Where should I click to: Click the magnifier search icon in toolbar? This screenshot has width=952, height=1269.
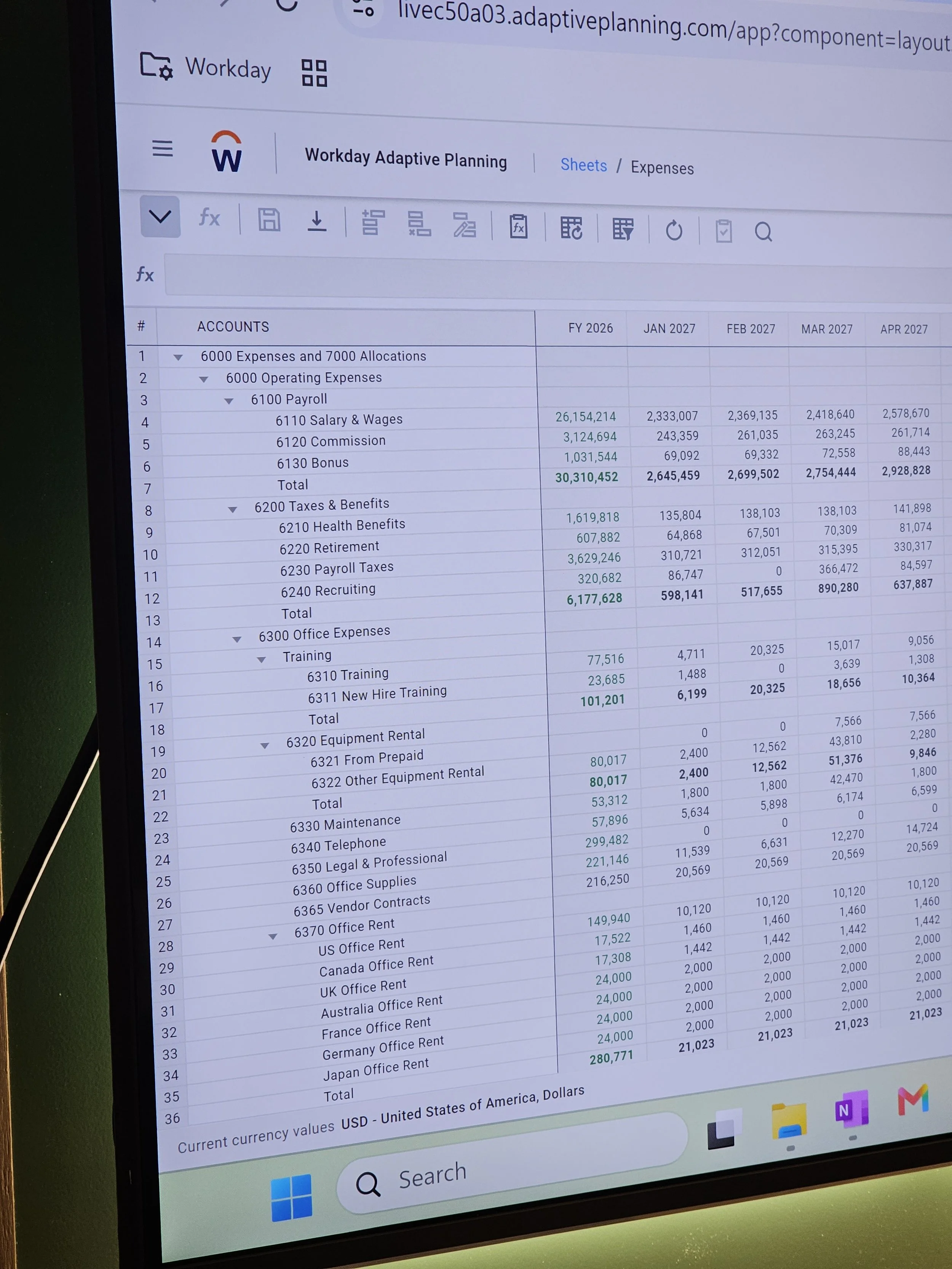763,232
